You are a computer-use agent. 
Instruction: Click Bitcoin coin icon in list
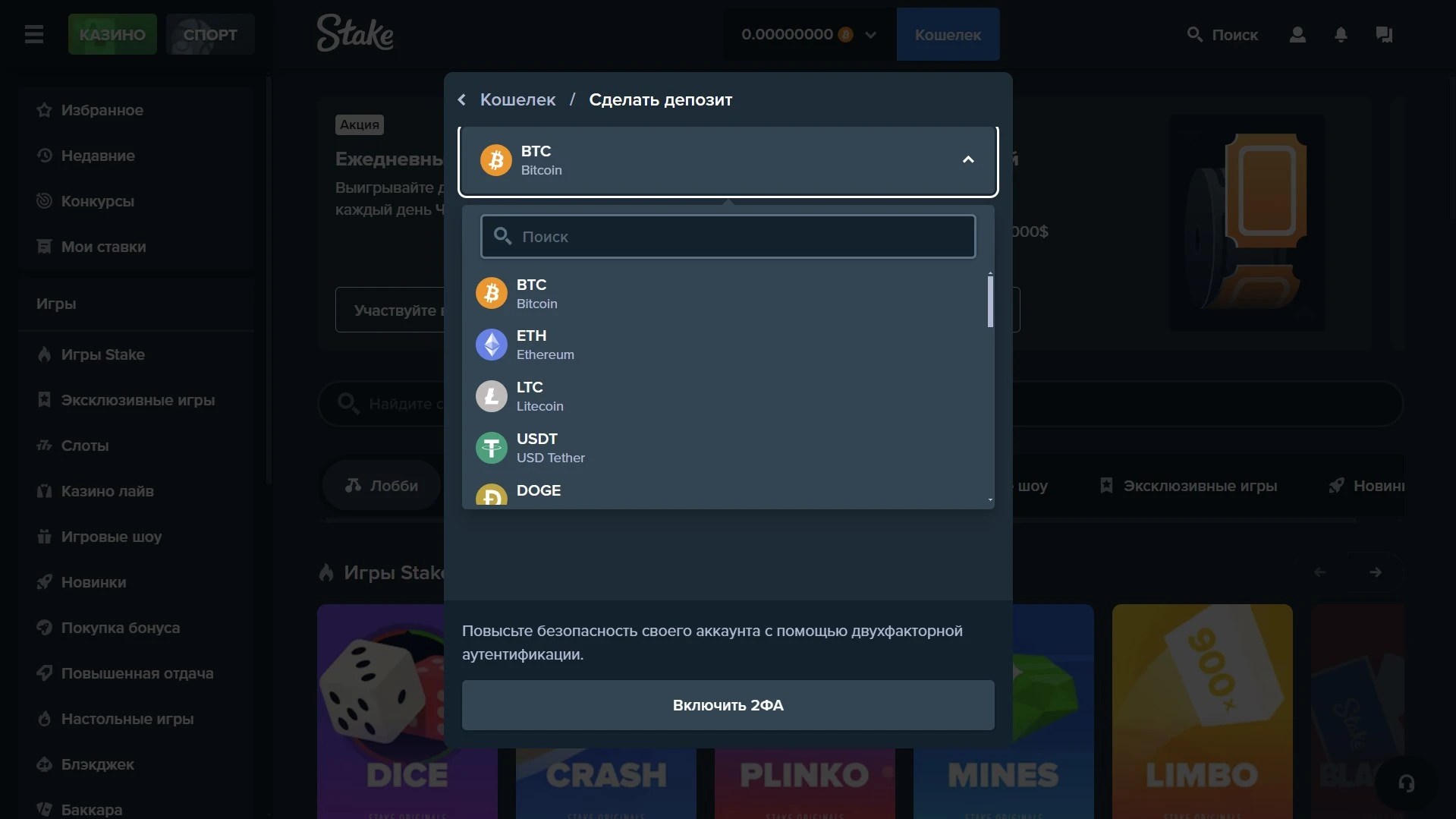tap(492, 293)
